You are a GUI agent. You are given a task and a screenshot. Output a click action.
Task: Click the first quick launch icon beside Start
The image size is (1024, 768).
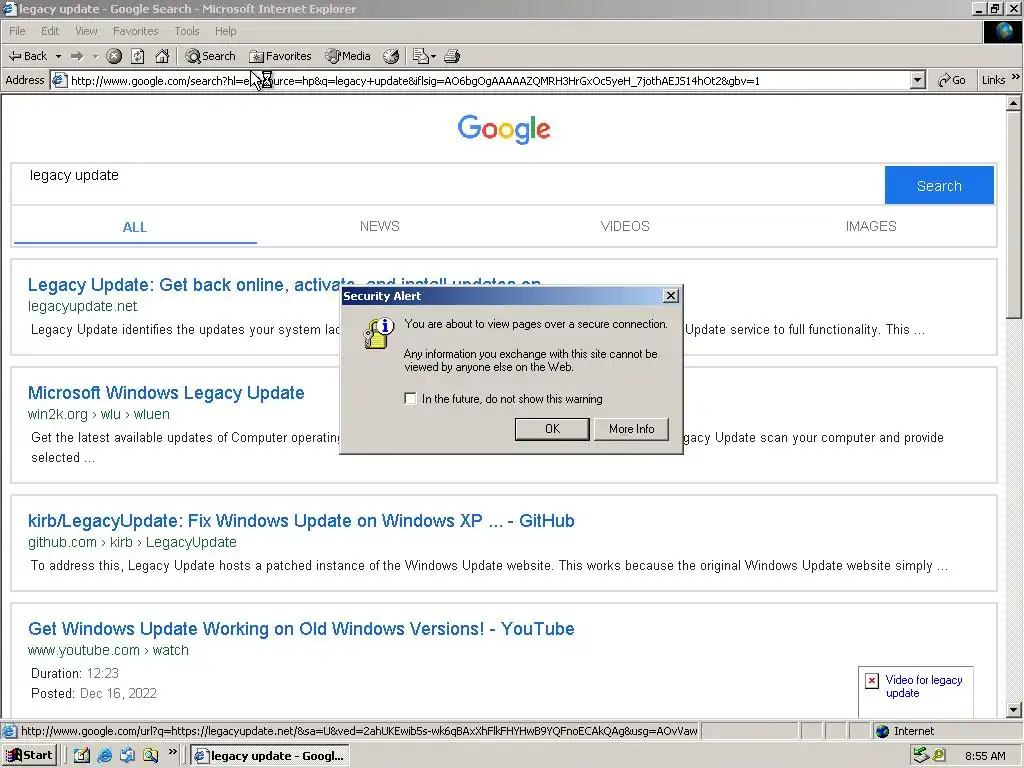pos(82,755)
